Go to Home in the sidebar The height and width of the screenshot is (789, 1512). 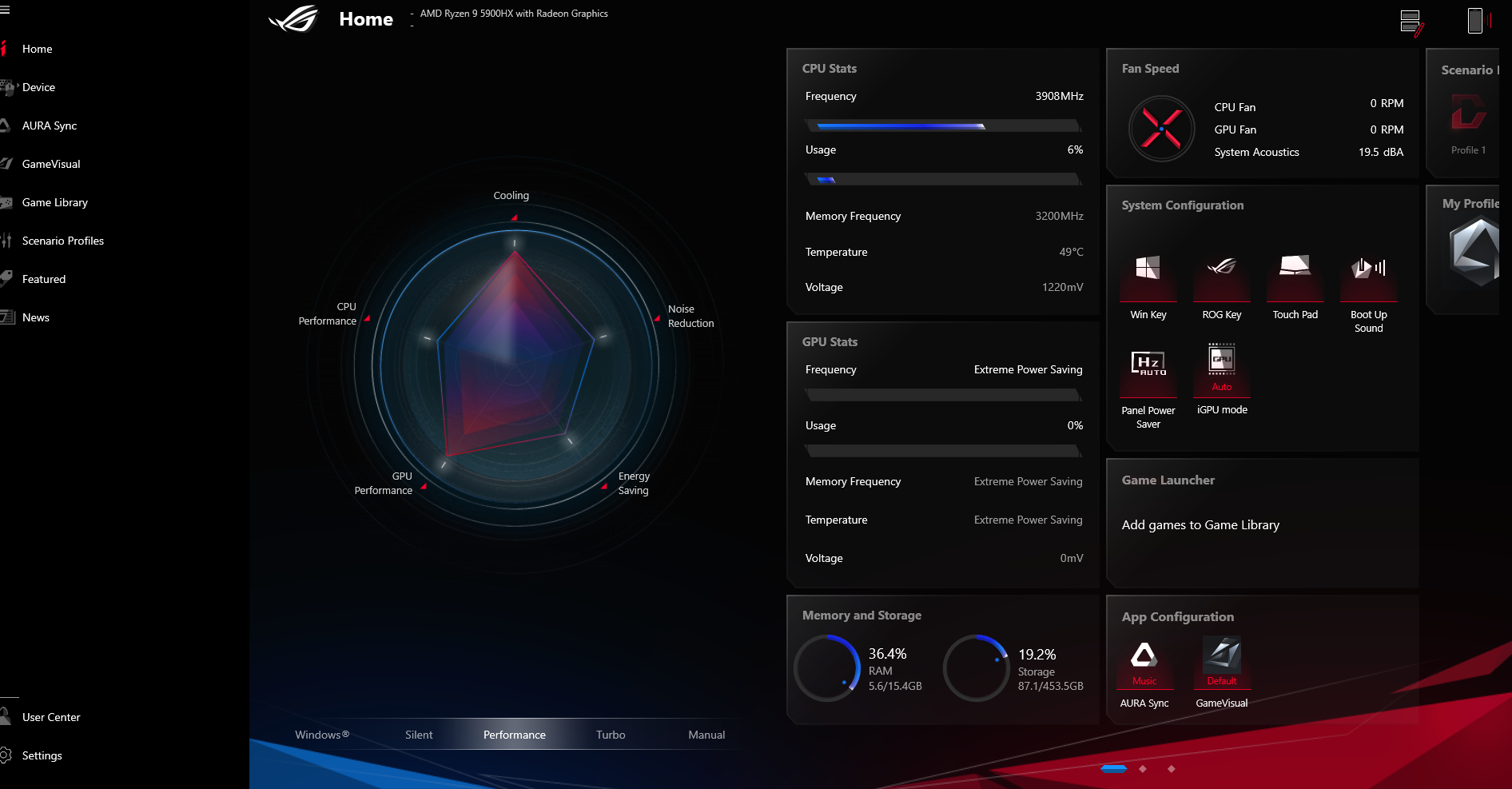tap(38, 49)
